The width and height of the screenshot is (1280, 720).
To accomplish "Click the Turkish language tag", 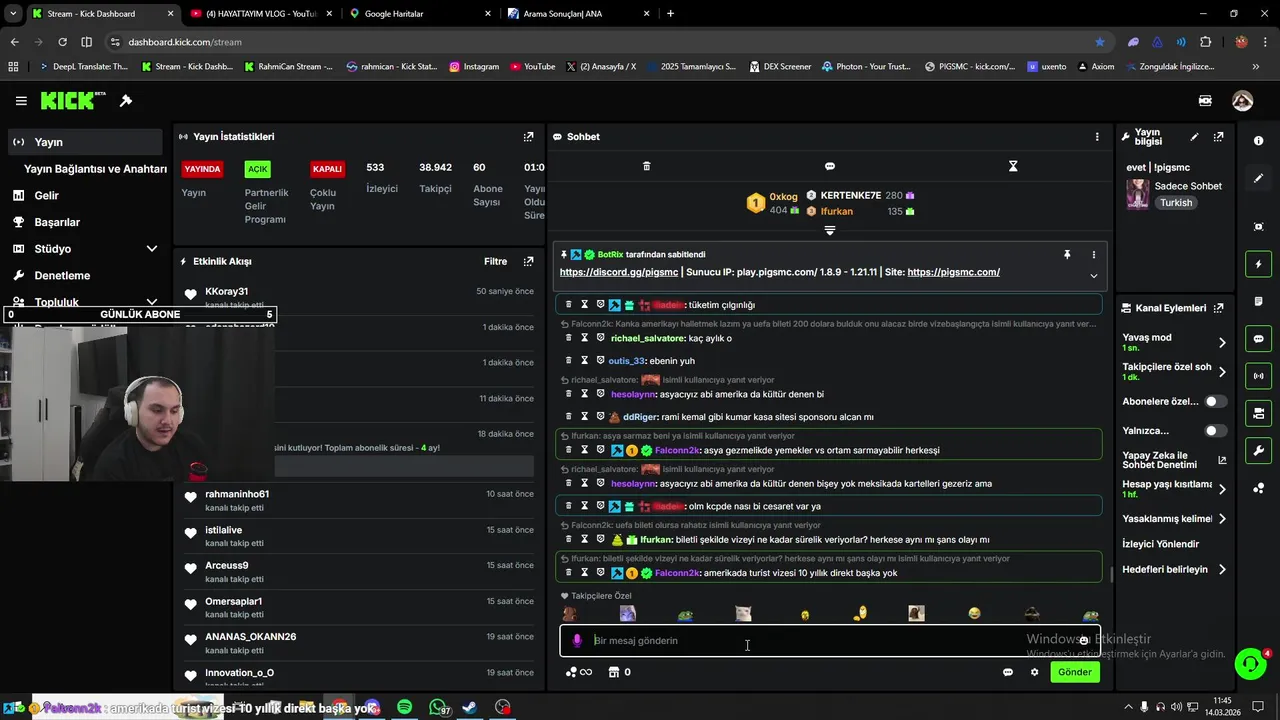I will [1176, 203].
